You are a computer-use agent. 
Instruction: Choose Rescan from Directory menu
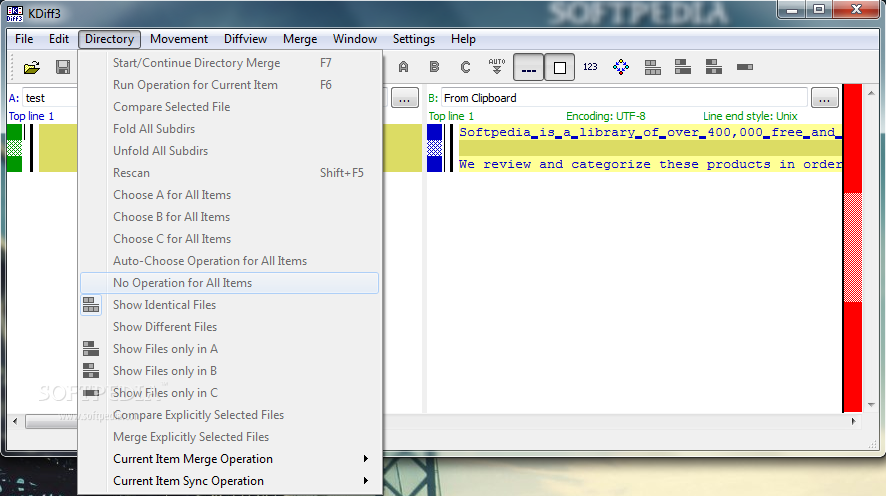point(229,173)
